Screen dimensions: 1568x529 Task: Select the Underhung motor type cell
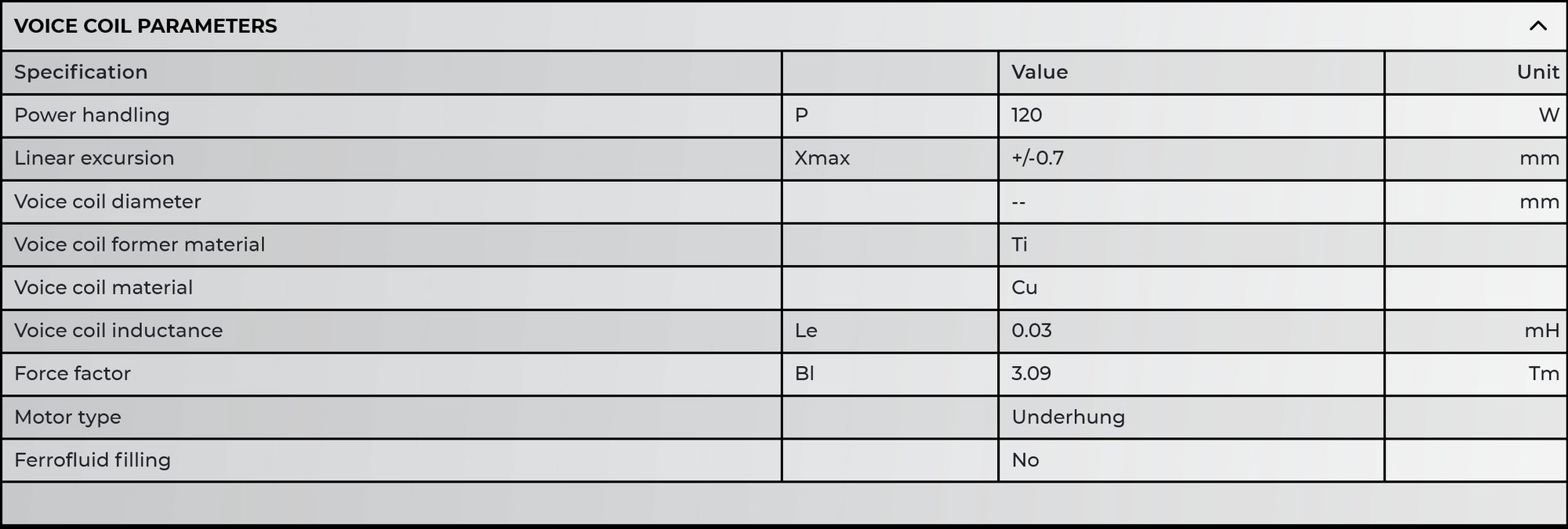pyautogui.click(x=1067, y=417)
